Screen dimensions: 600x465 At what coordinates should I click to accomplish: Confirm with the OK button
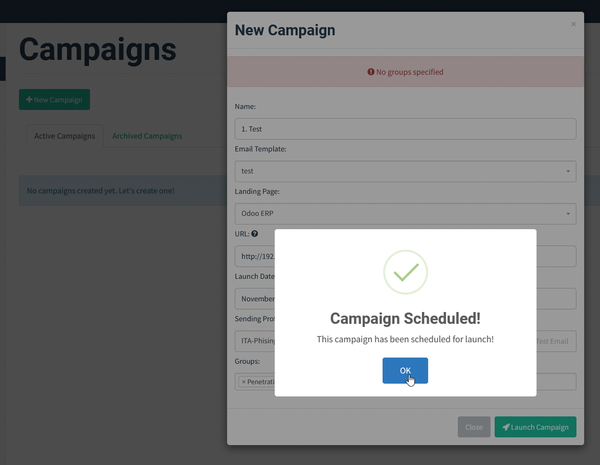[x=405, y=370]
